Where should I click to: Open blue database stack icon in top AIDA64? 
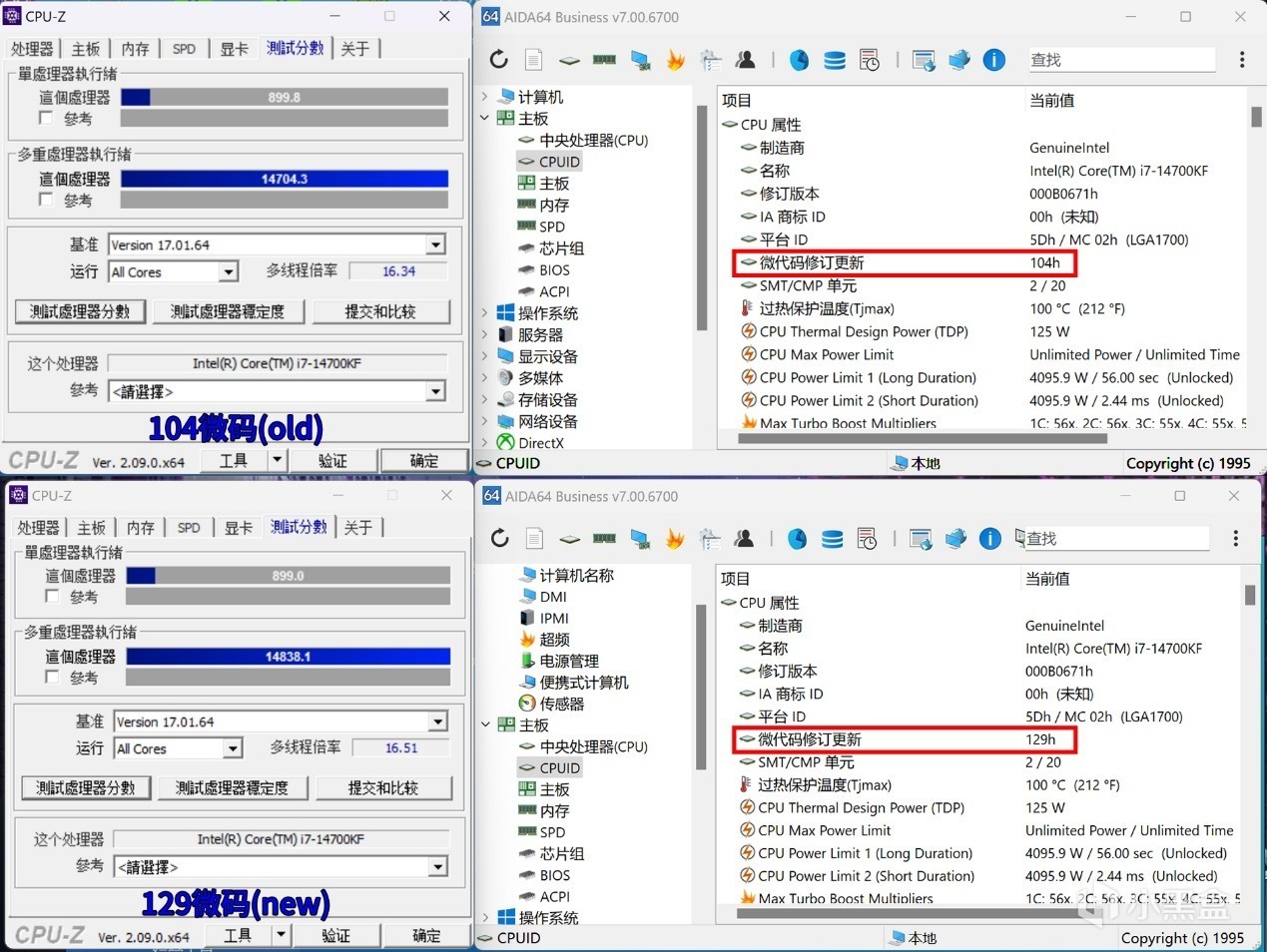click(x=835, y=60)
